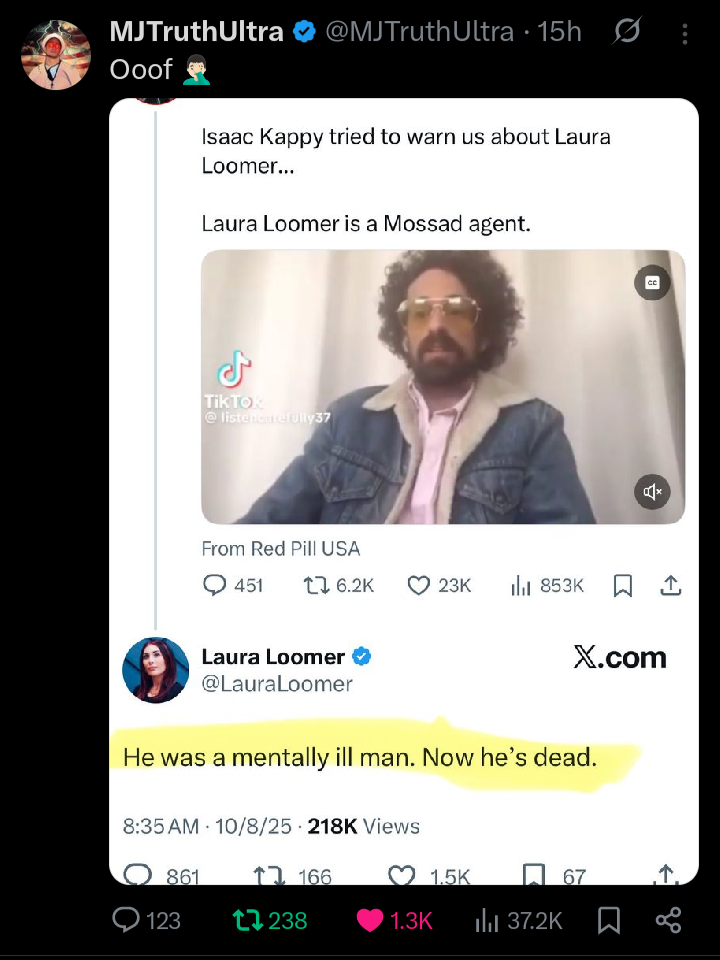Click the 451 replies icon in screenshot
720x960 pixels.
pos(214,585)
